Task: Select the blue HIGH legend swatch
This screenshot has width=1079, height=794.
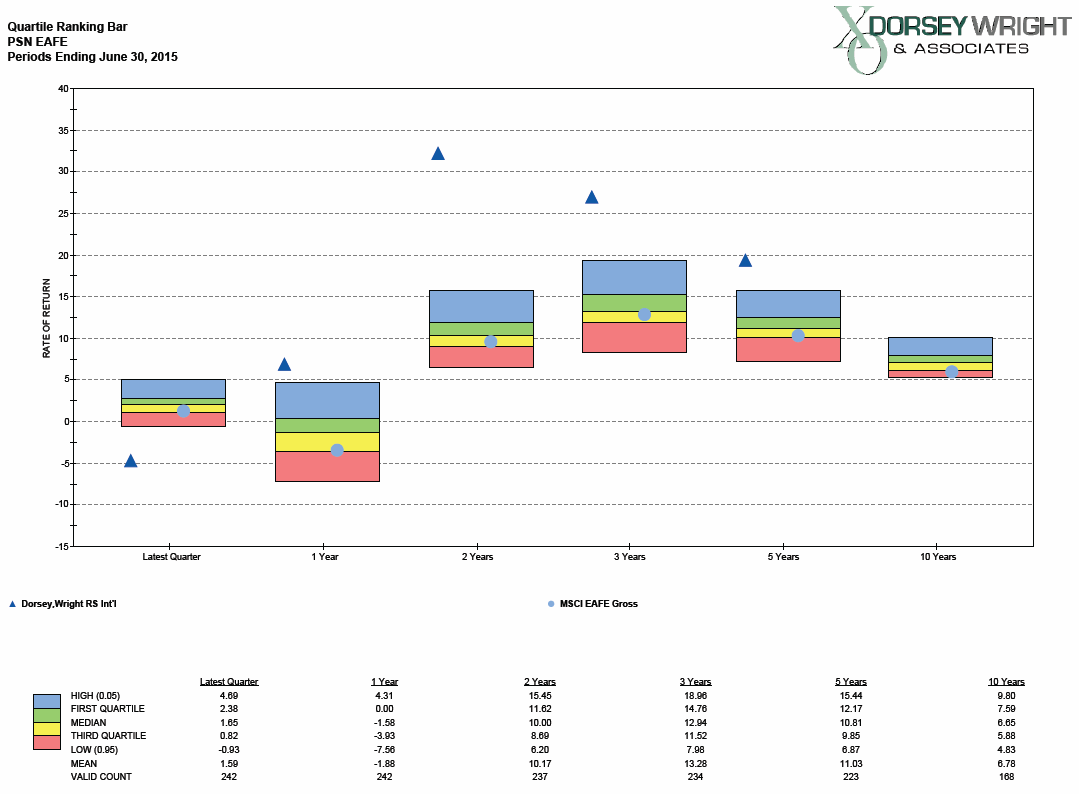Action: click(47, 701)
